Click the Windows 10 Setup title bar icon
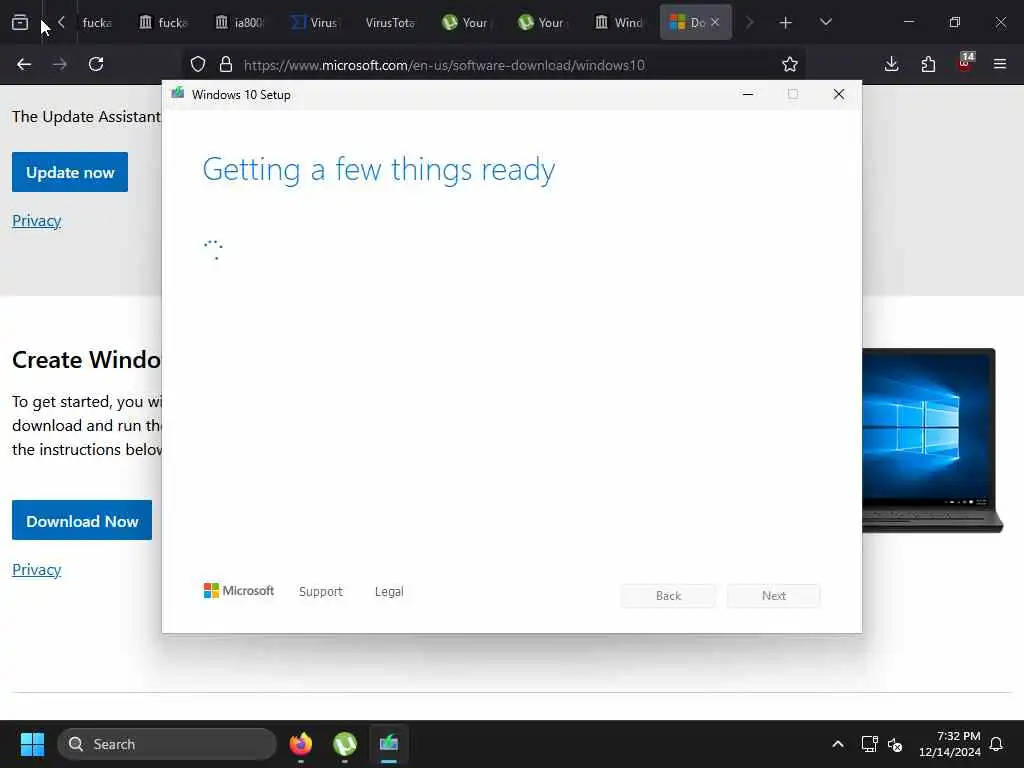This screenshot has height=768, width=1024. pos(178,94)
